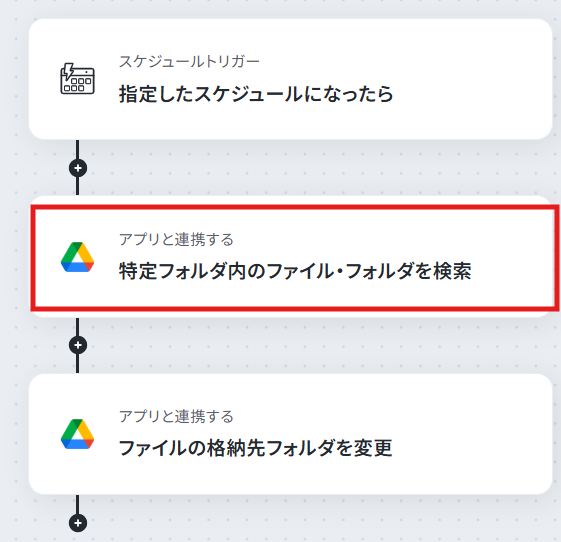Select the folder change card body
561x542 pixels.
tap(291, 434)
